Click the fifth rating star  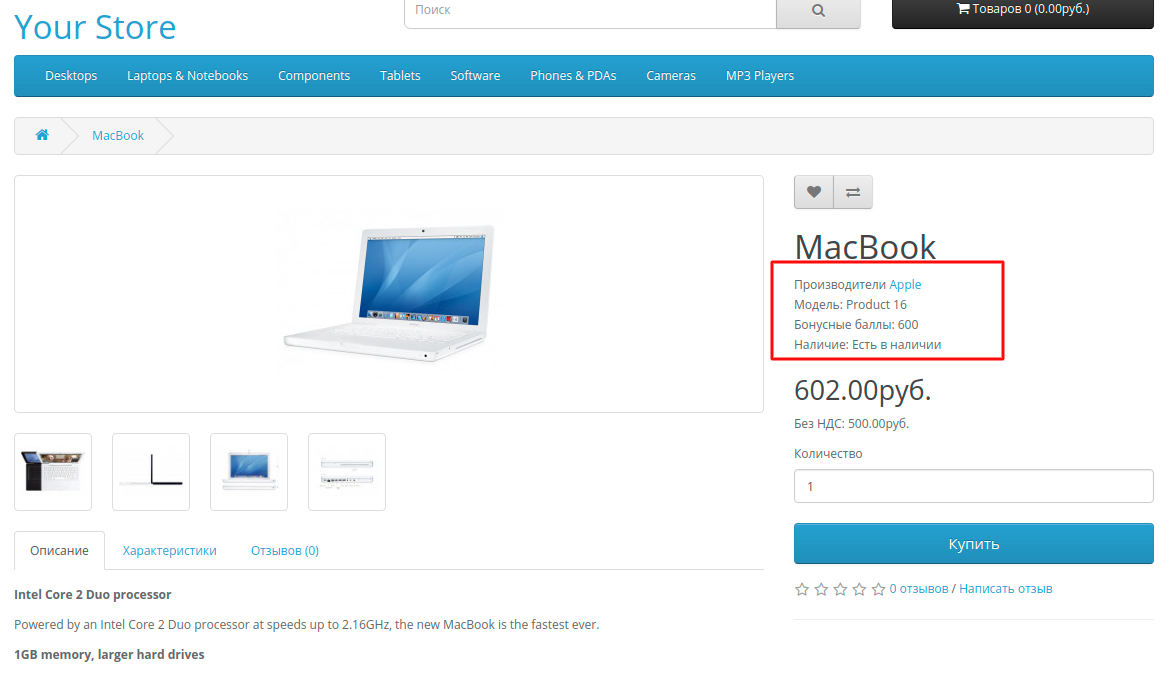click(878, 589)
